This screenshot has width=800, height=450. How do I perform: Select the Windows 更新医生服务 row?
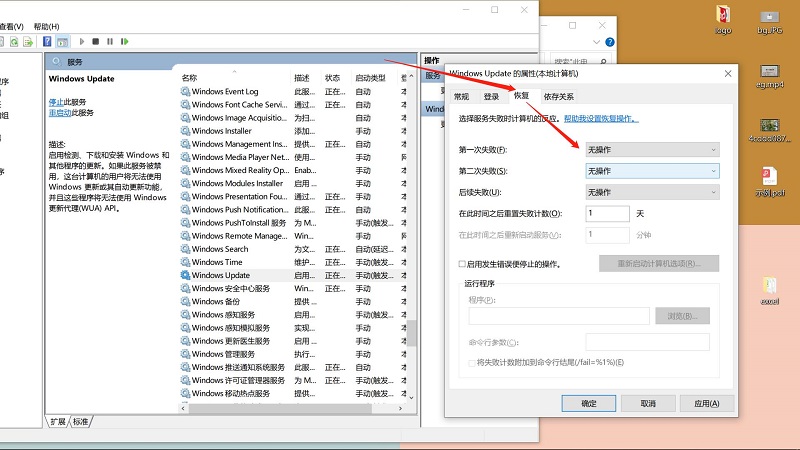pyautogui.click(x=293, y=341)
